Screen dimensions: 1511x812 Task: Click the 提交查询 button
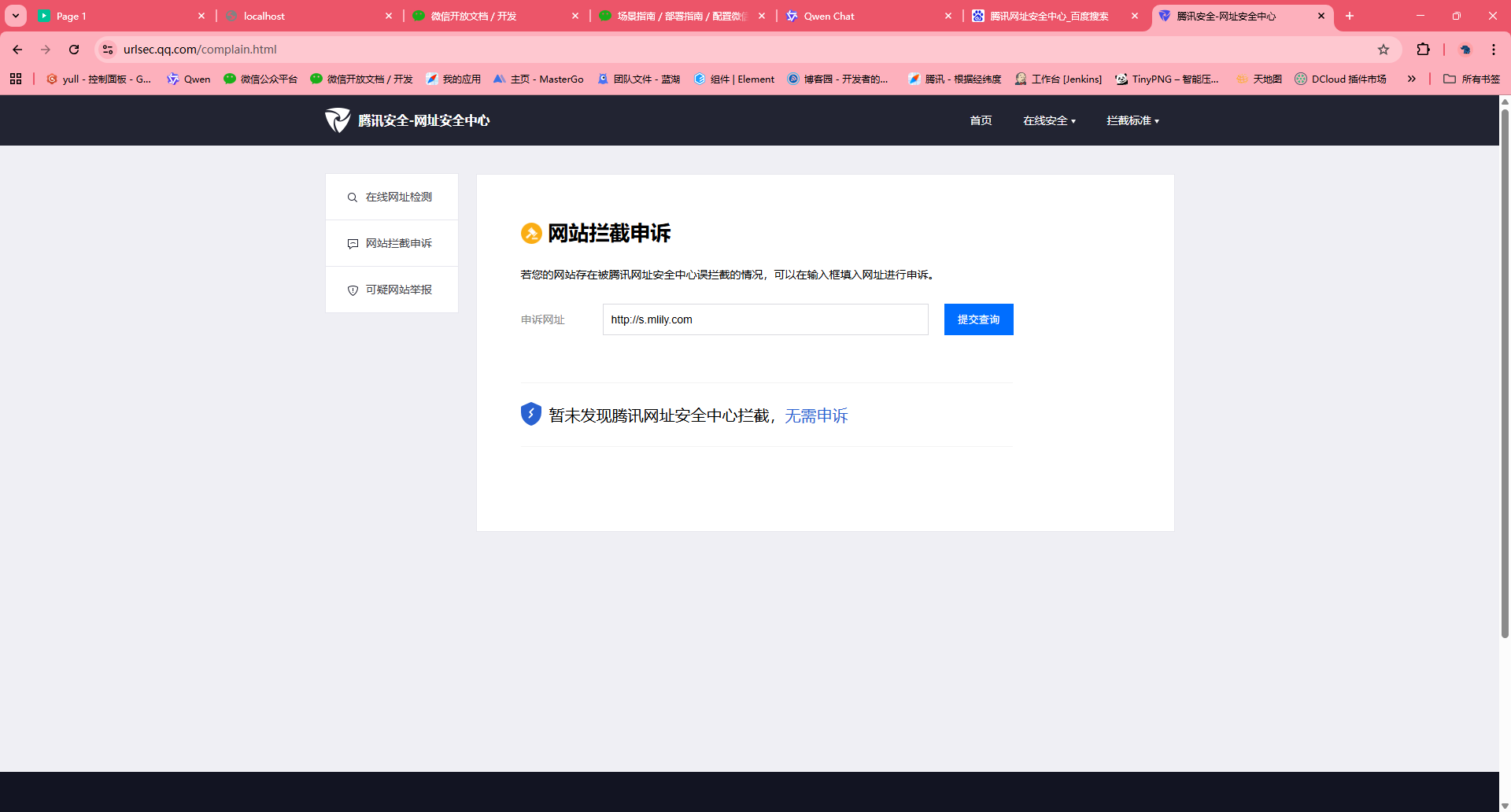(x=979, y=319)
